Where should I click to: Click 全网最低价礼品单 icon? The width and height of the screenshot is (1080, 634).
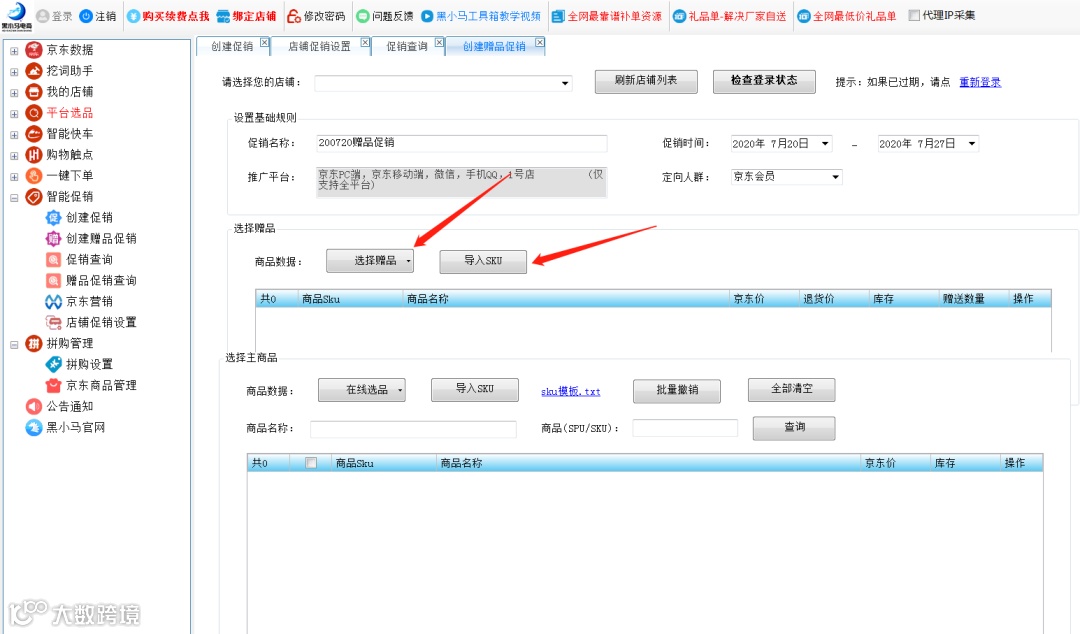804,16
